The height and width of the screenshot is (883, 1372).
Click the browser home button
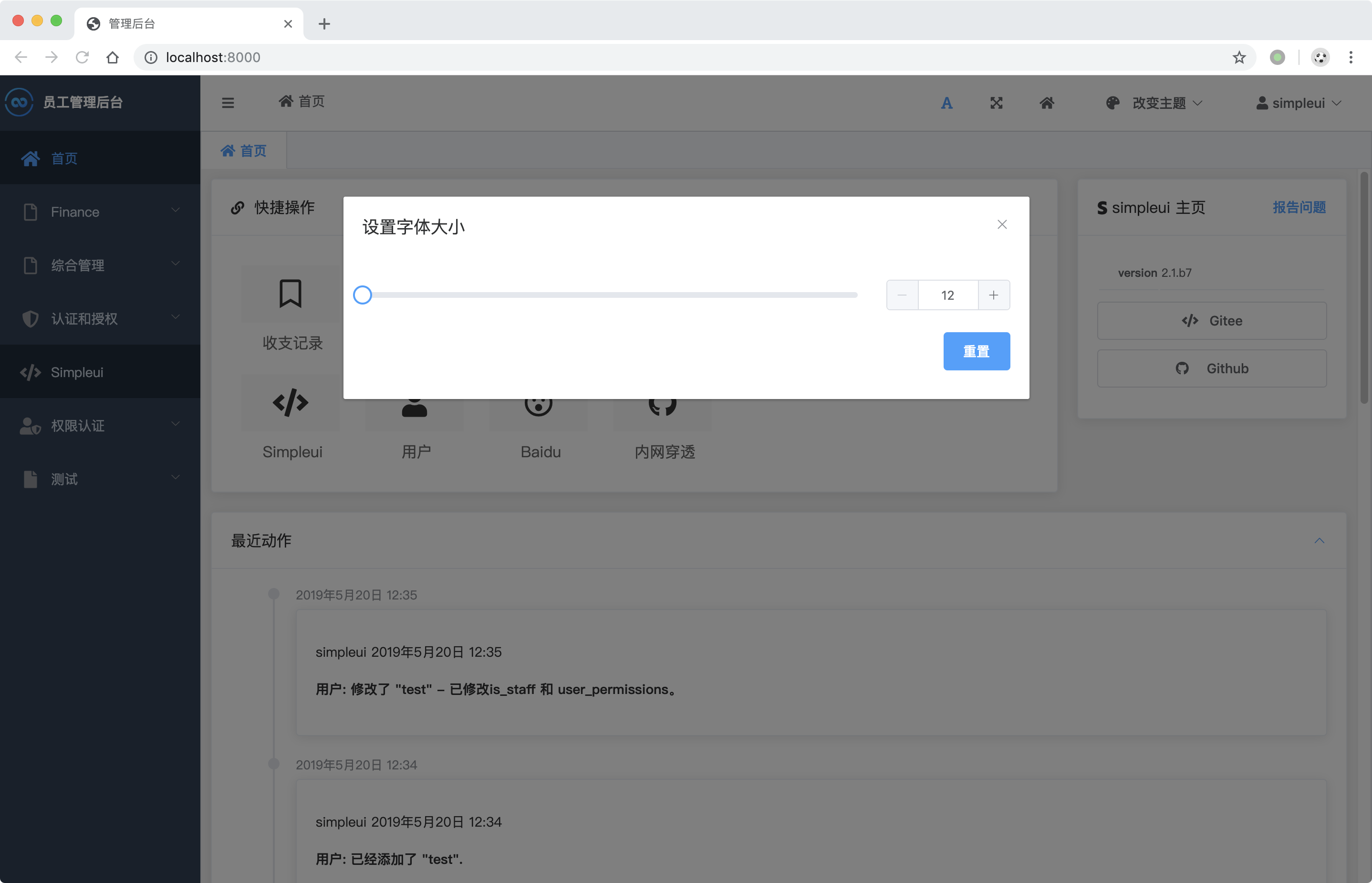coord(112,57)
